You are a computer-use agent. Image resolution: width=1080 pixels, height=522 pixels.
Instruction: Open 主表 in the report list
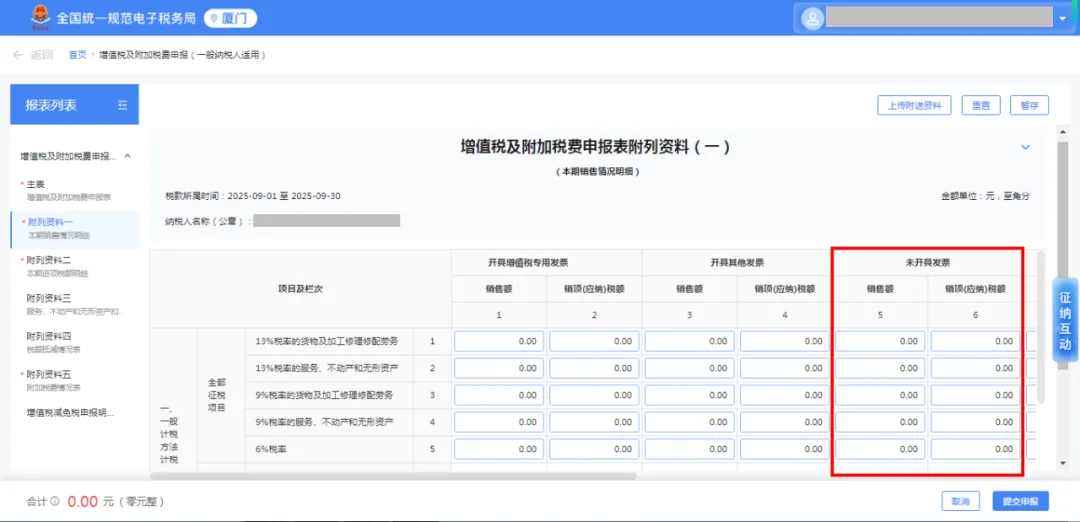click(x=36, y=184)
